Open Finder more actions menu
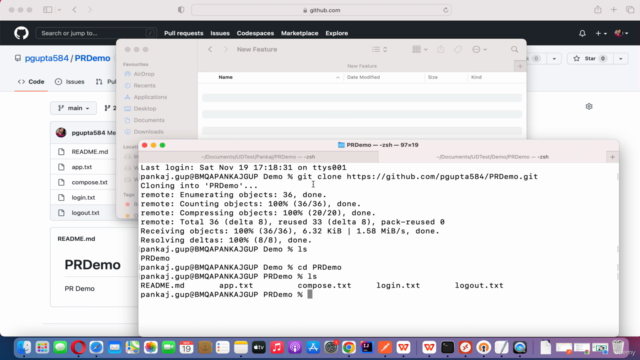Image resolution: width=640 pixels, height=360 pixels. pyautogui.click(x=479, y=49)
